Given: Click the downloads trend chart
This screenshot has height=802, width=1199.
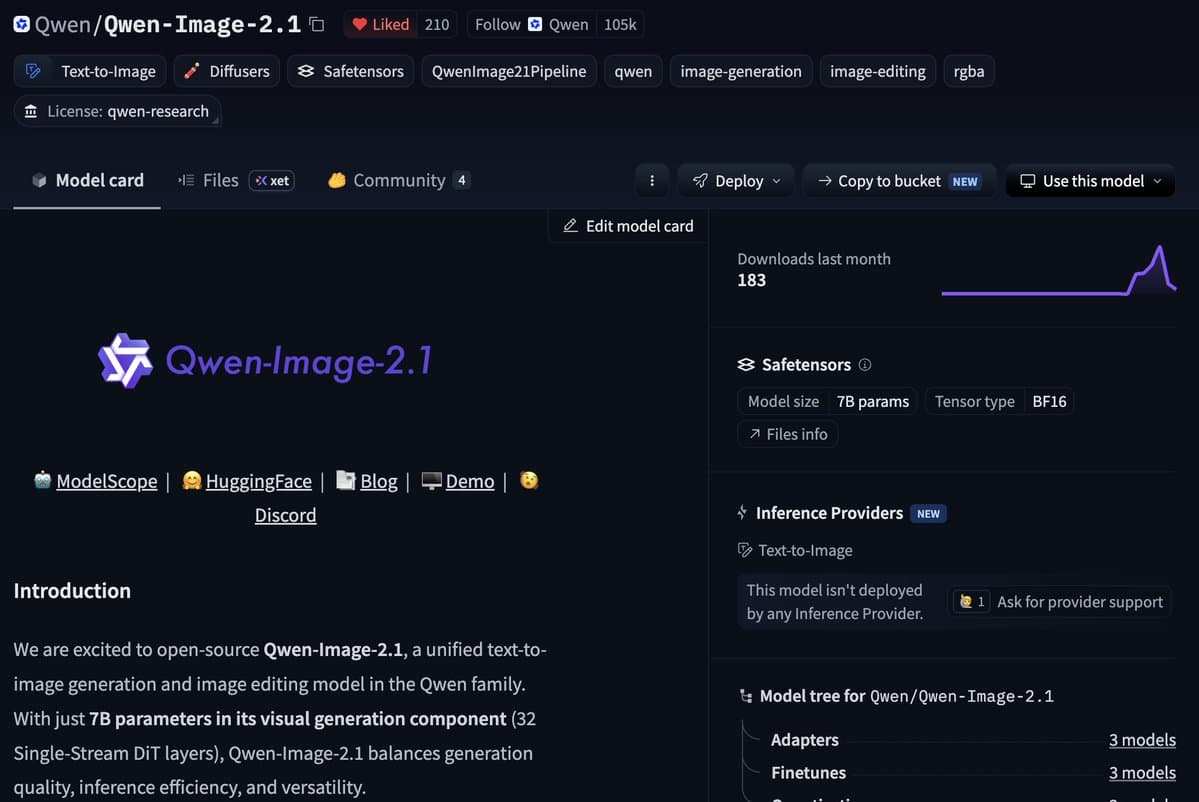Looking at the screenshot, I should click(x=1058, y=270).
